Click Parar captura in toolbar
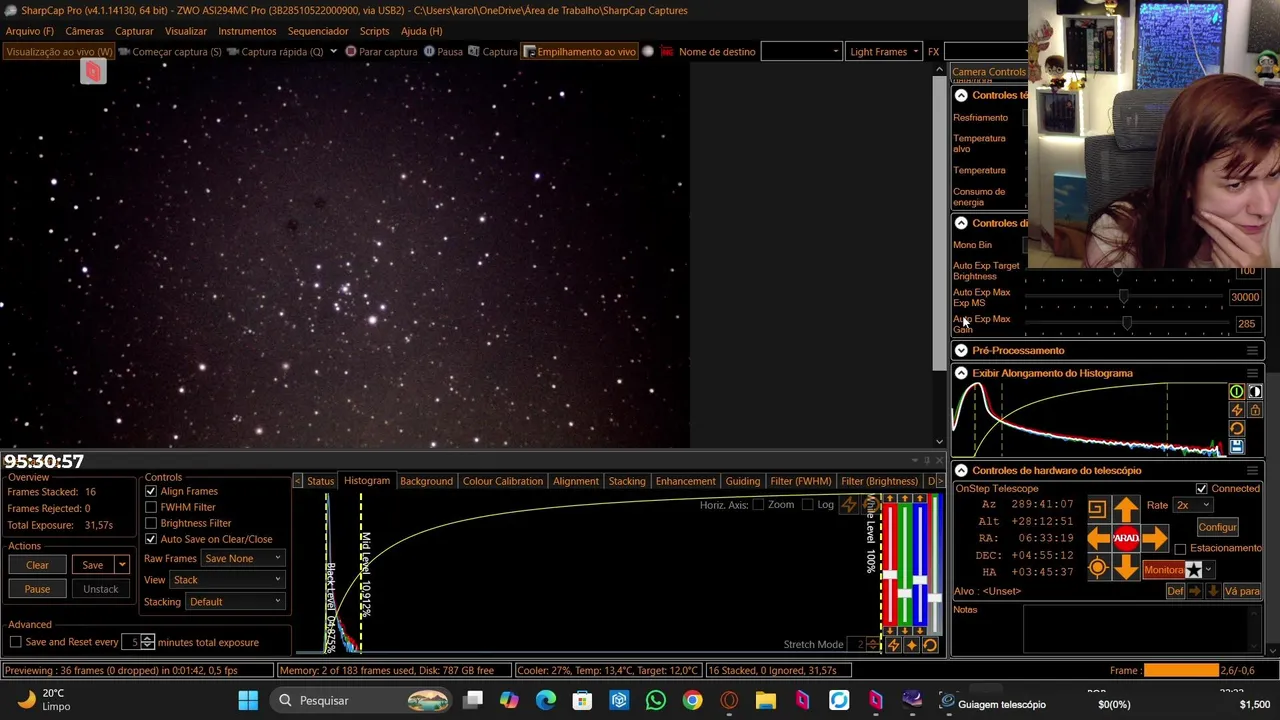Image resolution: width=1280 pixels, height=720 pixels. click(x=381, y=52)
